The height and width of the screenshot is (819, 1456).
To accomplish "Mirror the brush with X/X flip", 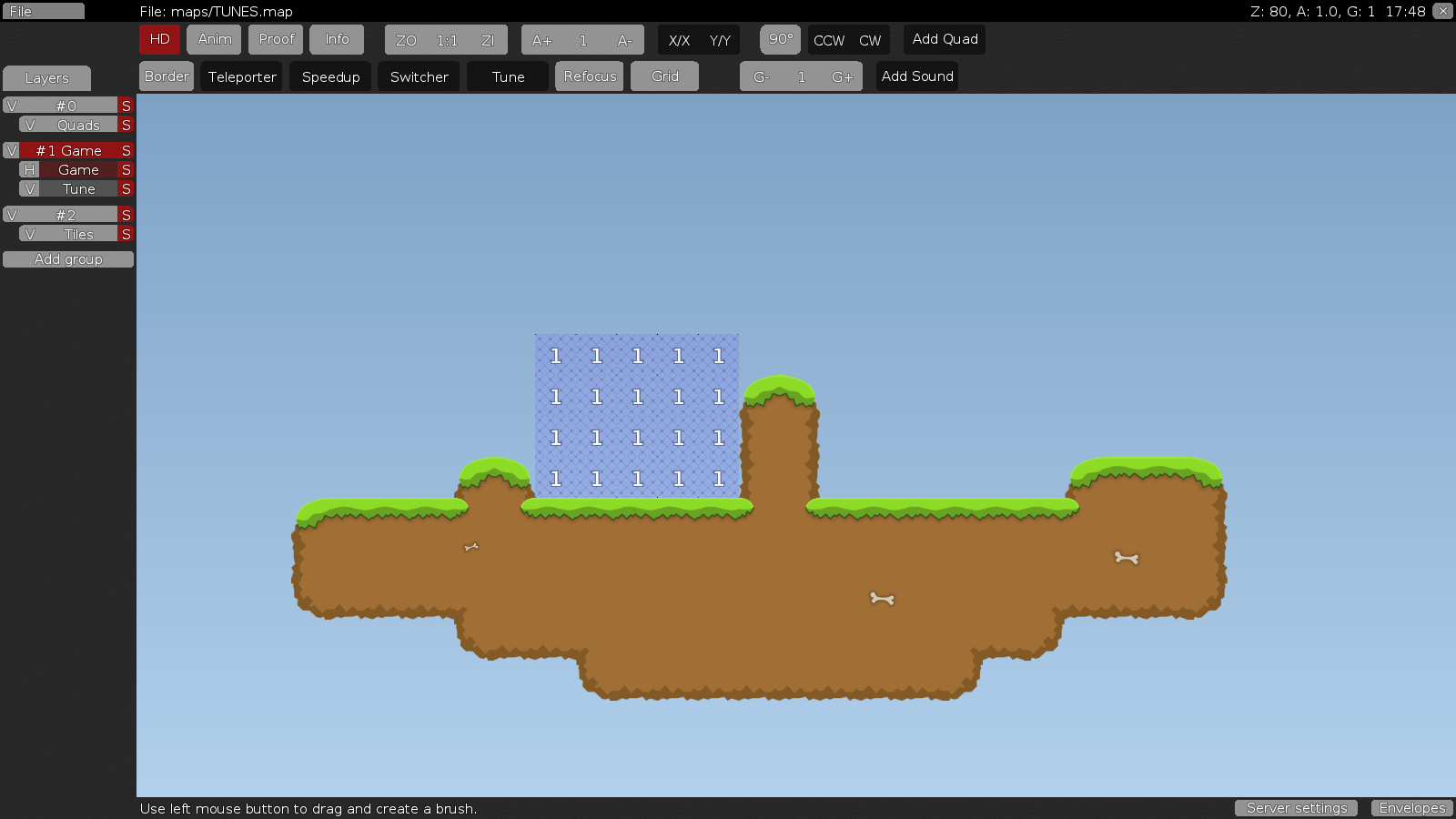I will (x=679, y=40).
